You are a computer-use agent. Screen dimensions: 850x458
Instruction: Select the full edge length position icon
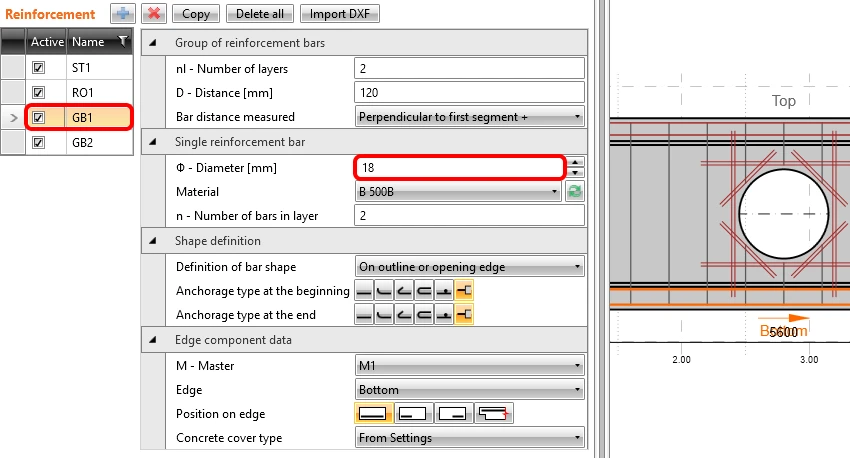(x=373, y=414)
